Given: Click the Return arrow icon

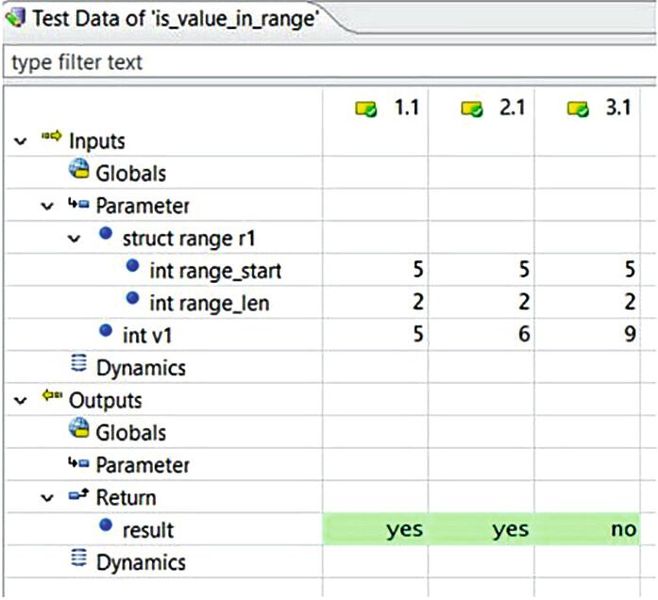Looking at the screenshot, I should [x=79, y=497].
